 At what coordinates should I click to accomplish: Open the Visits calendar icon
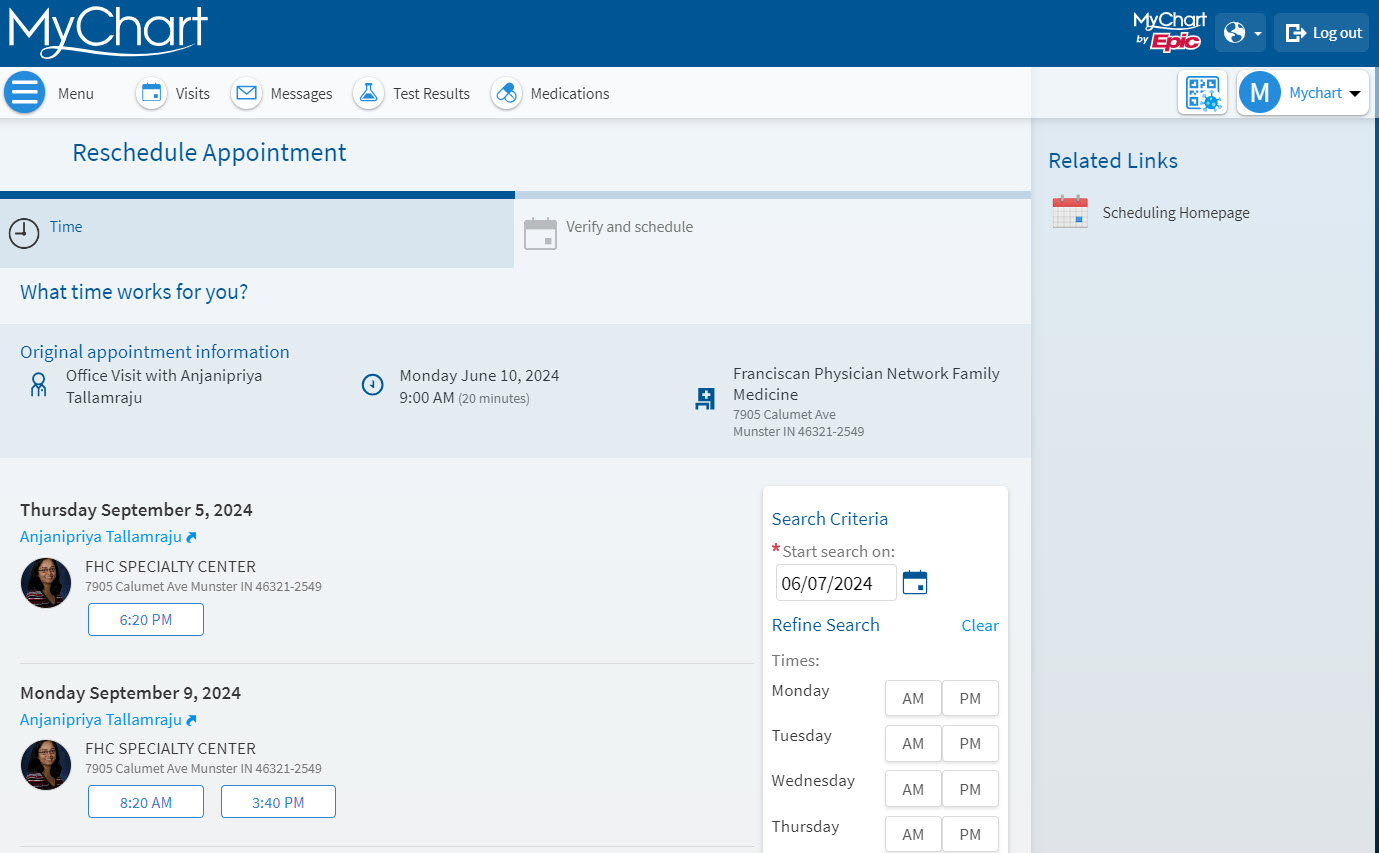151,93
